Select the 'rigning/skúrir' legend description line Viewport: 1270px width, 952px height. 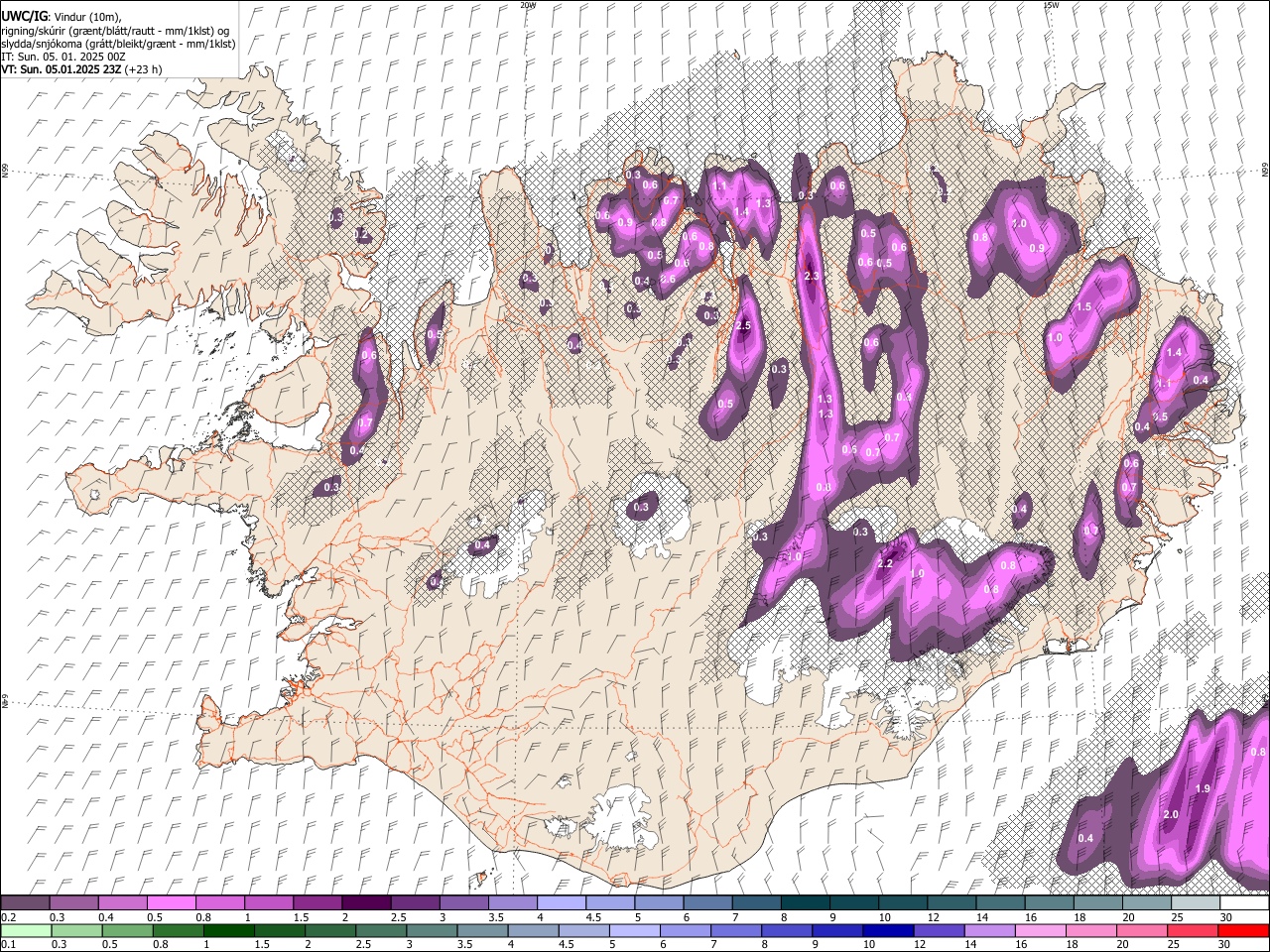[115, 31]
